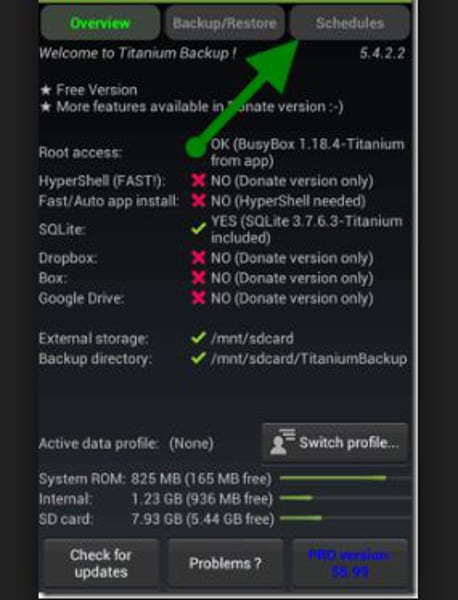Tap the Switch profile button
The image size is (458, 600).
pos(335,443)
